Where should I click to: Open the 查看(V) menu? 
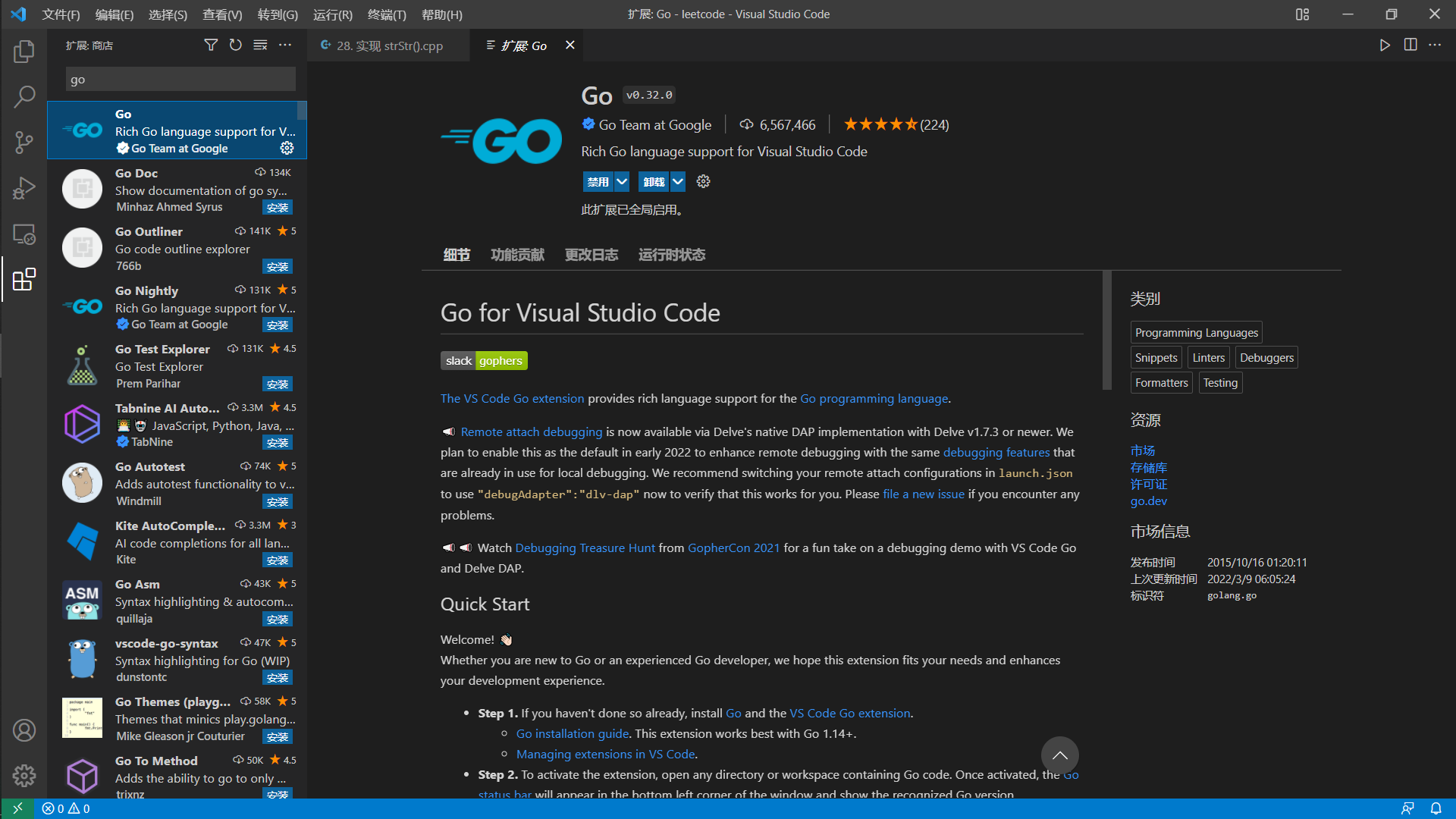222,14
